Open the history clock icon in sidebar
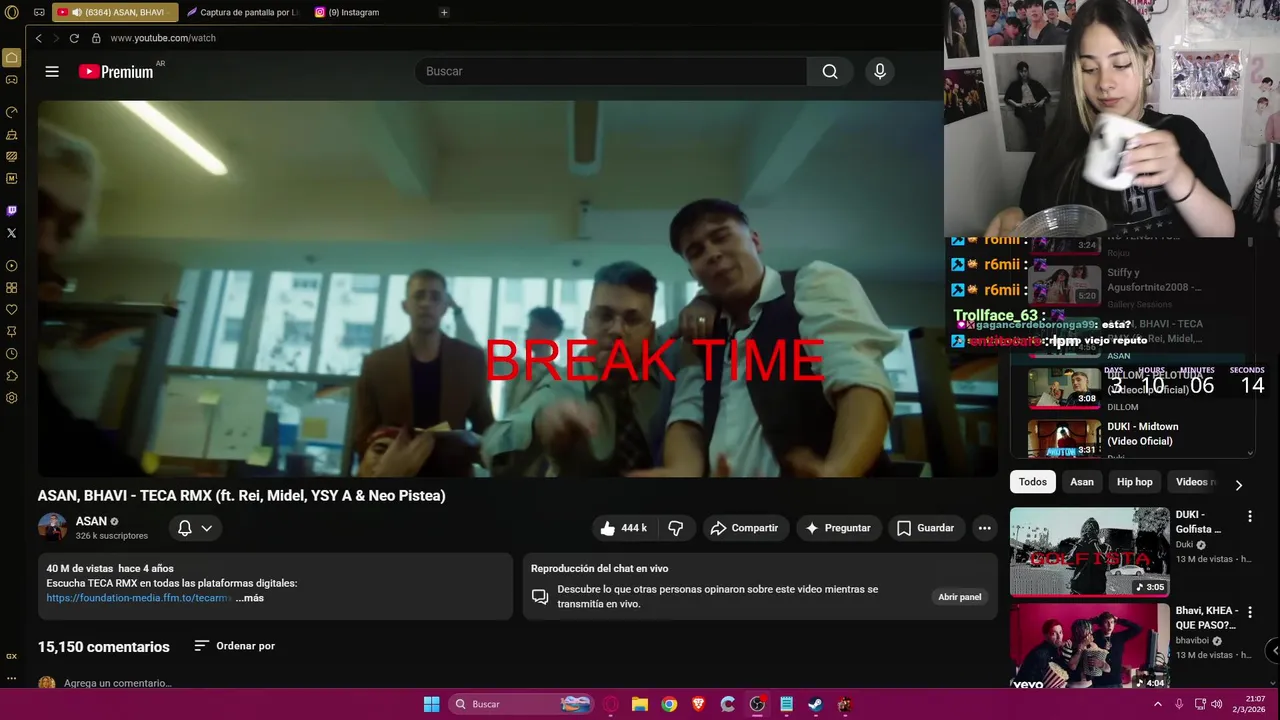Viewport: 1280px width, 720px height. [12, 354]
